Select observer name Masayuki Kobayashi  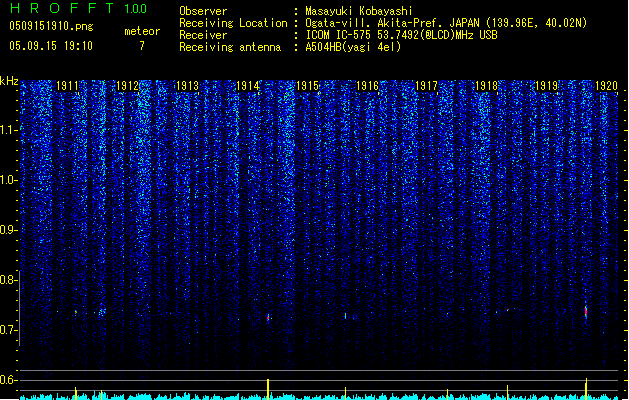tap(359, 11)
